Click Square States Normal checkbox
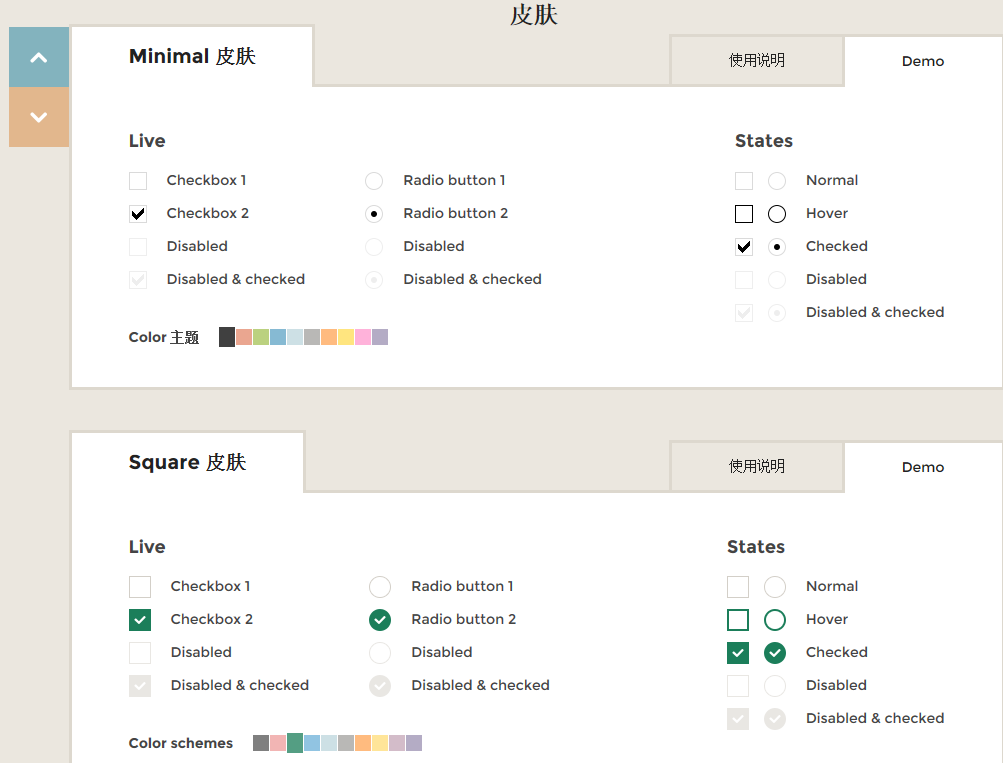The width and height of the screenshot is (1003, 763). 738,586
